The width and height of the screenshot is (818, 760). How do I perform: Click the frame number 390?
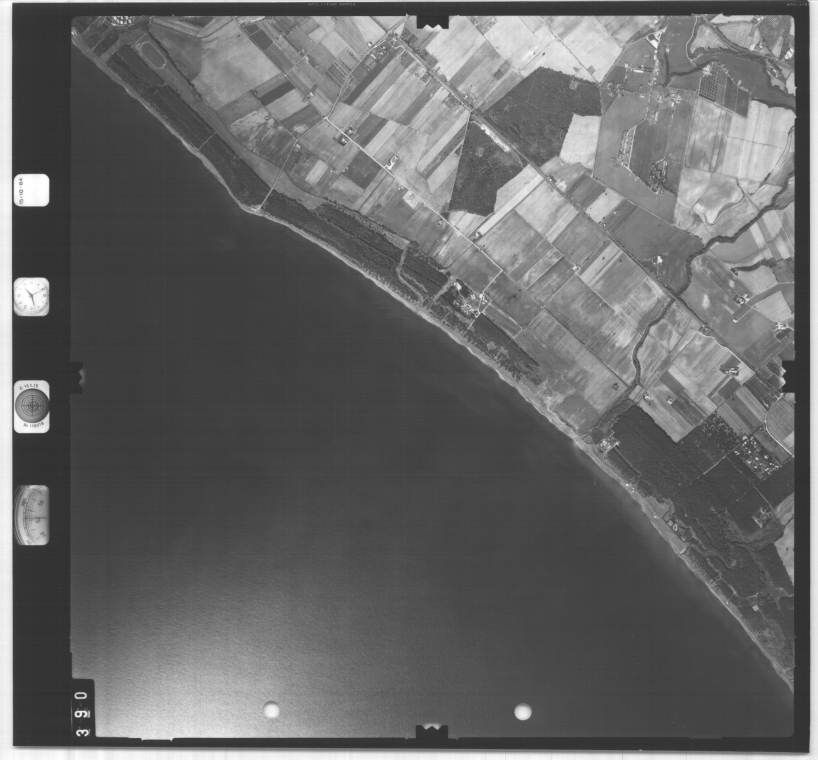coord(82,710)
